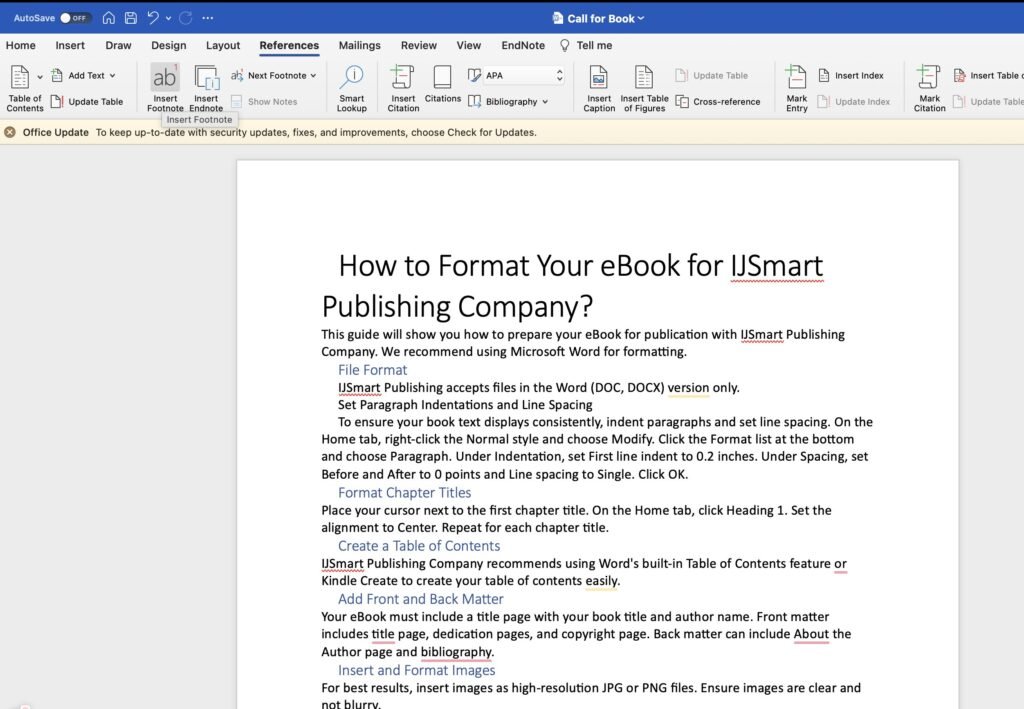The height and width of the screenshot is (709, 1024).
Task: Click the Insert Index button
Action: tap(851, 76)
